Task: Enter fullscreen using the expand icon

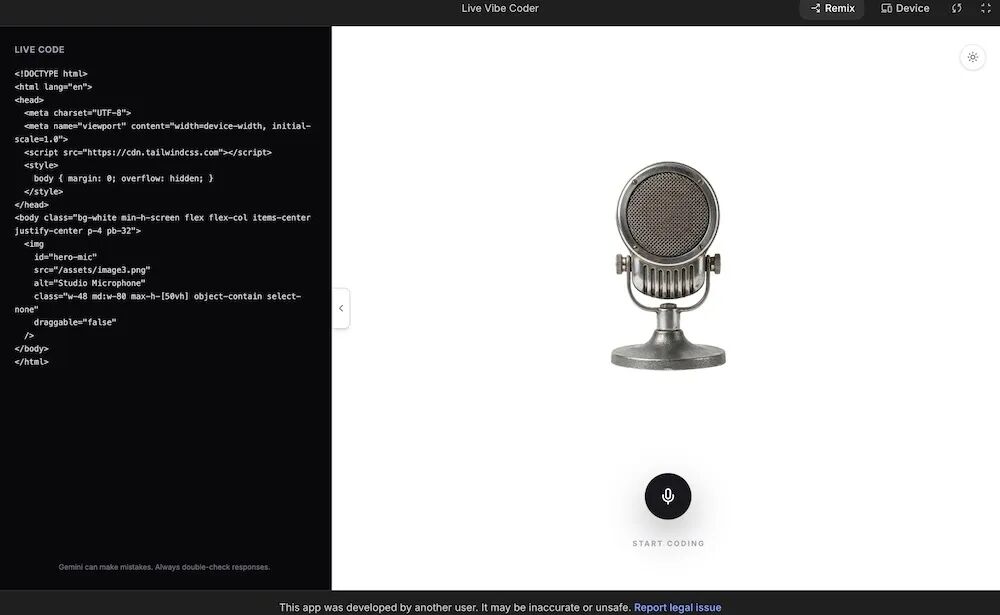Action: pos(984,8)
